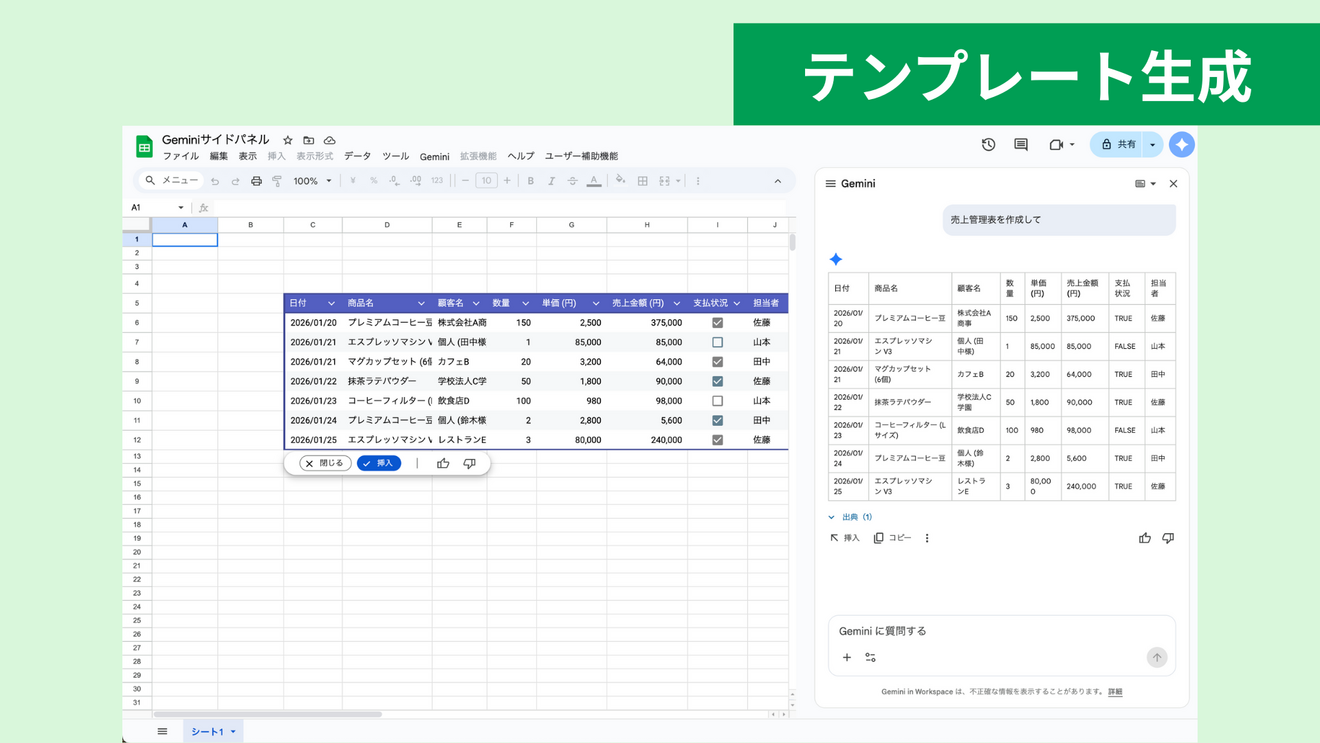Open the Gemini panel hamburger menu
This screenshot has width=1320, height=743.
(x=830, y=184)
